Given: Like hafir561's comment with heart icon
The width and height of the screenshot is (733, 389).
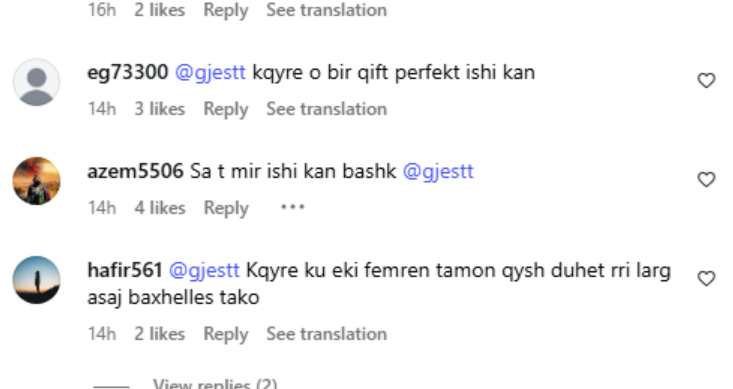Looking at the screenshot, I should (x=706, y=279).
